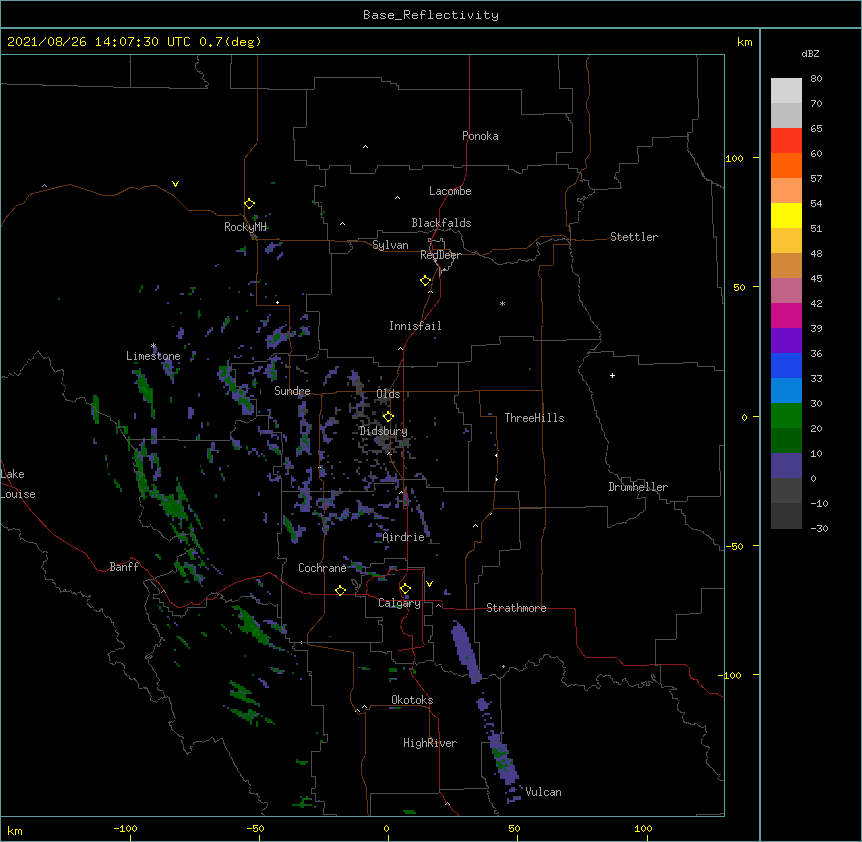The height and width of the screenshot is (842, 862).
Task: Click the Innisfail town label
Action: point(415,326)
